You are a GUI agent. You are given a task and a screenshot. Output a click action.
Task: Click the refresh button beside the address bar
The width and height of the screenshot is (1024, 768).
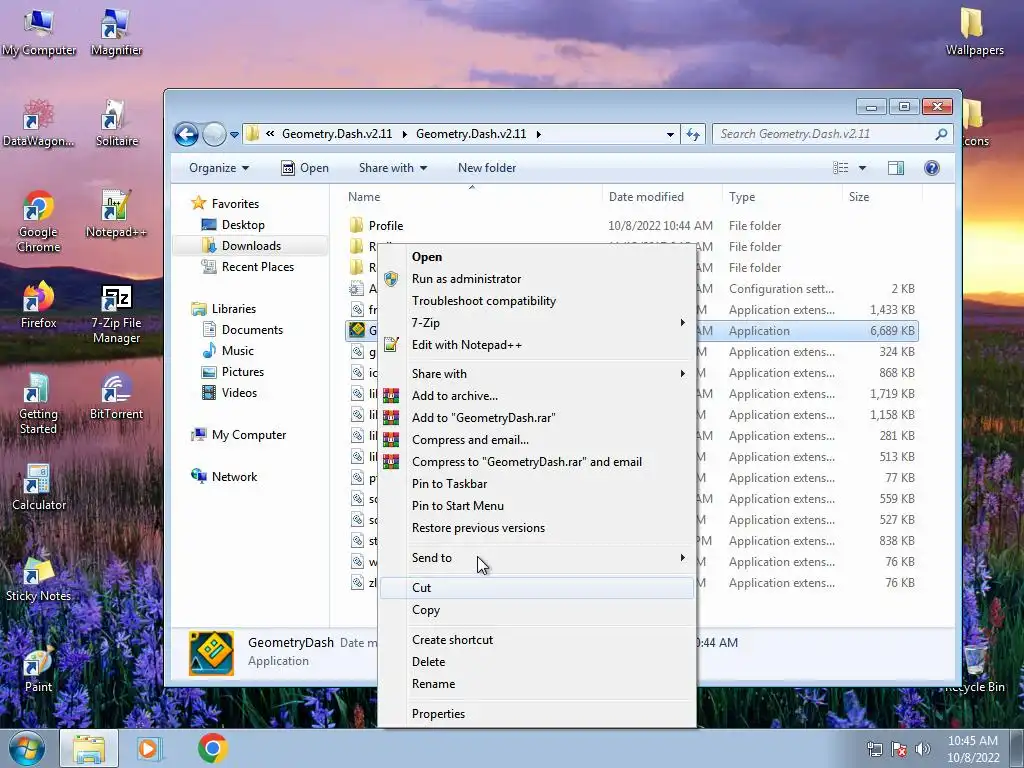(693, 135)
